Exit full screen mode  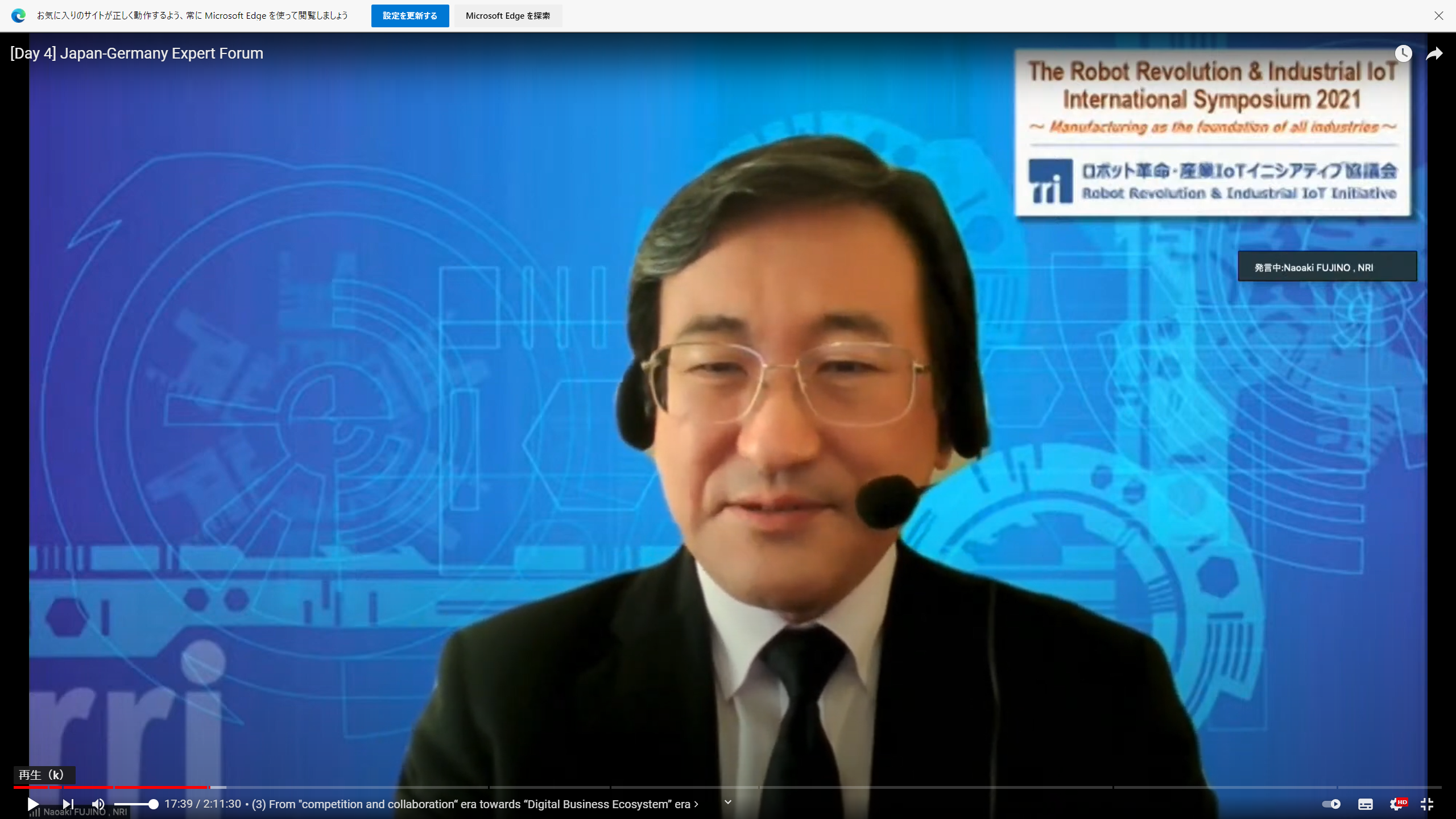click(1427, 804)
